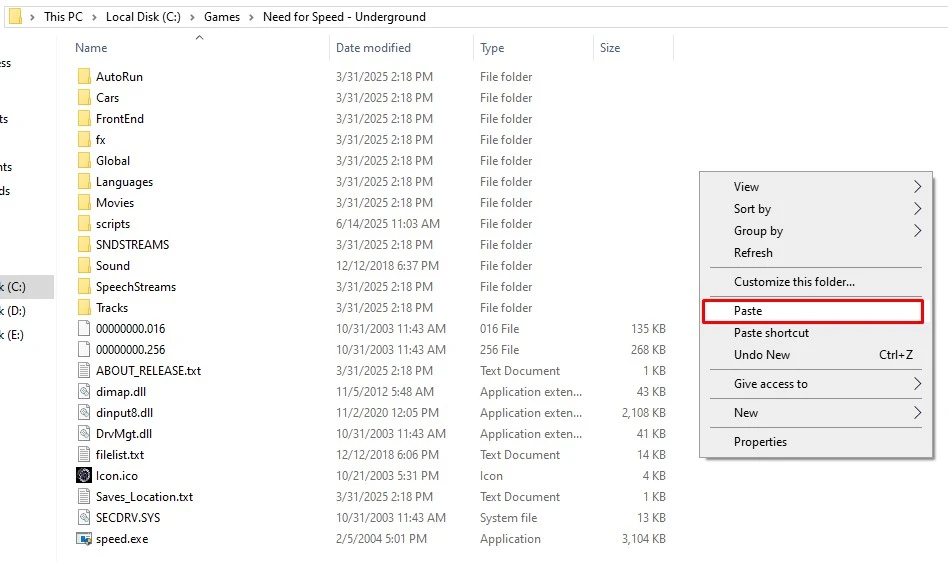Click the ABOUT_RELEASE.txt file name
Viewport: 948px width, 562px height.
click(x=149, y=370)
